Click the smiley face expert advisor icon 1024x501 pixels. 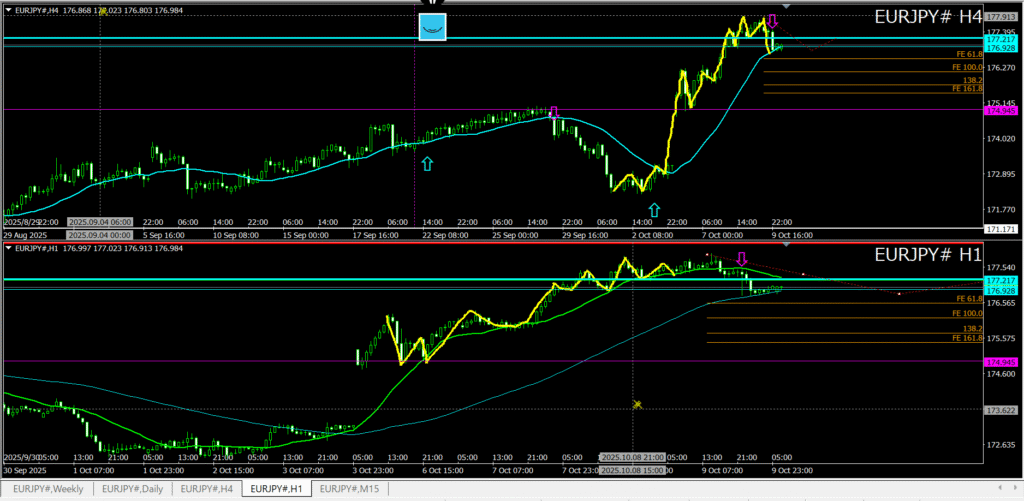pyautogui.click(x=431, y=28)
